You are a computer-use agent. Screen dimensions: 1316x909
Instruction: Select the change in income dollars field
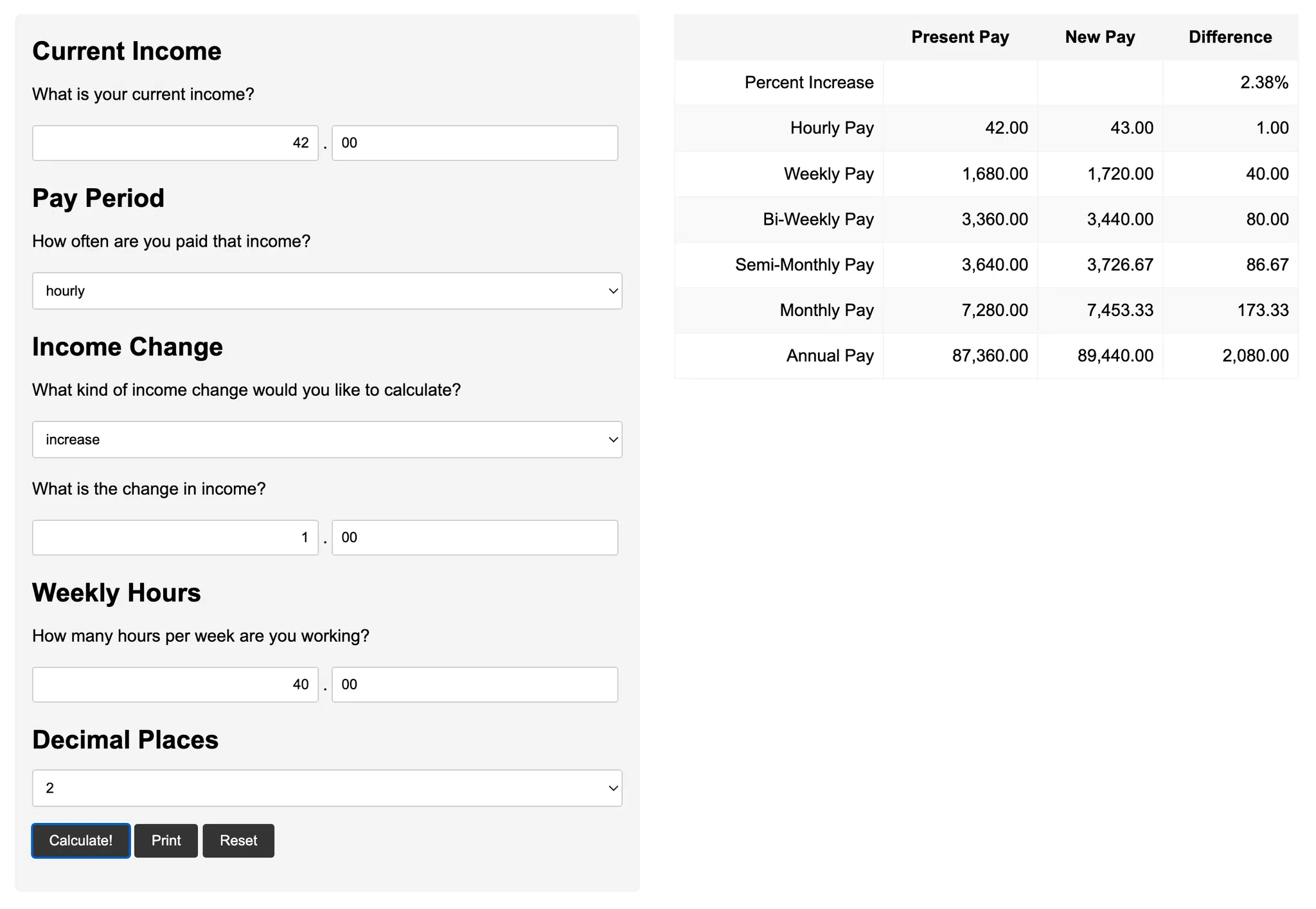pos(175,538)
